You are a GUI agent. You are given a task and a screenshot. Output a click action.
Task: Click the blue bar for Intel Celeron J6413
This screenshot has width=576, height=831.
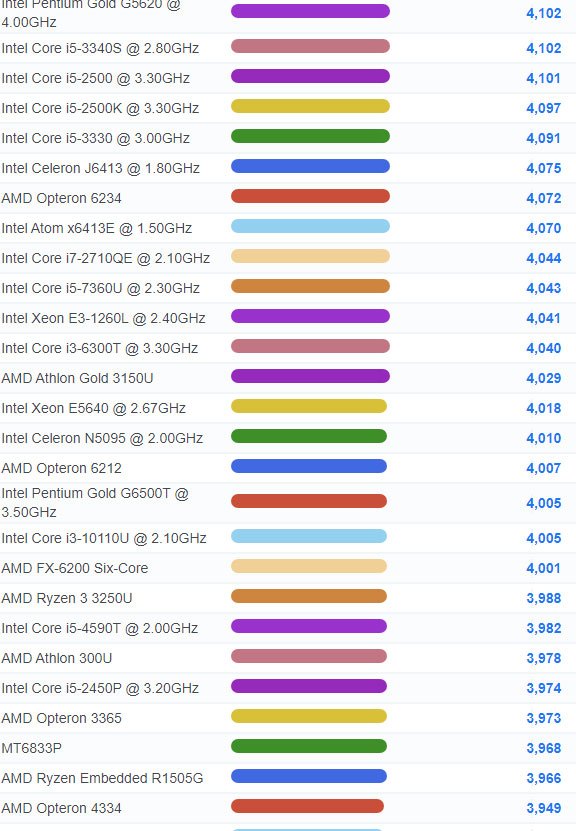(310, 166)
